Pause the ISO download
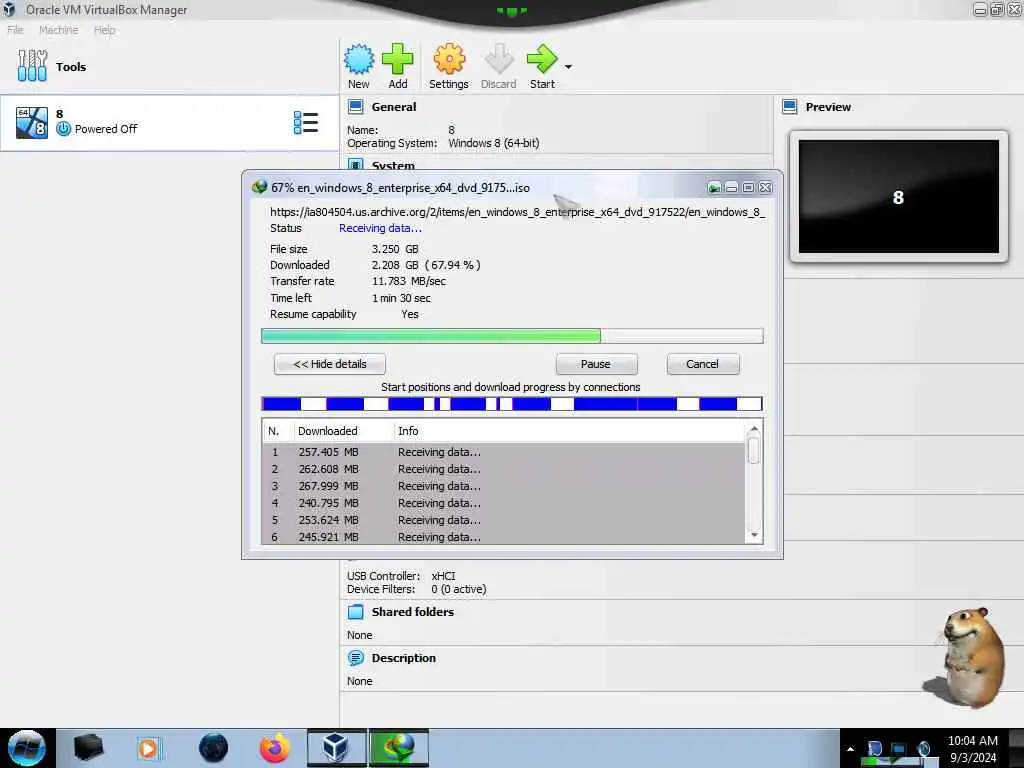Image resolution: width=1024 pixels, height=768 pixels. pos(596,364)
